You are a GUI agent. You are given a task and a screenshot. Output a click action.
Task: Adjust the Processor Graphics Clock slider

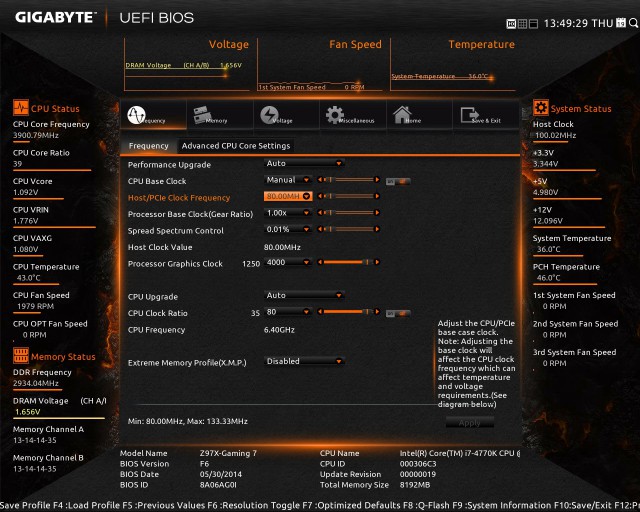349,262
